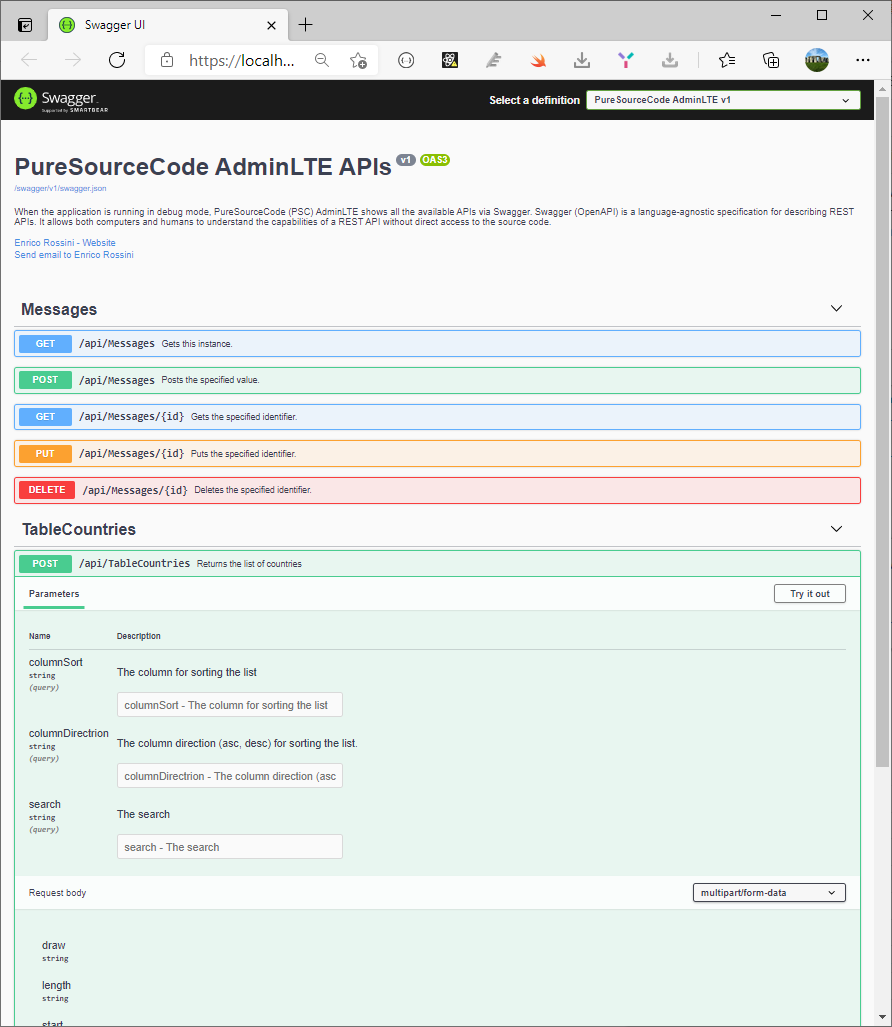Image resolution: width=892 pixels, height=1027 pixels.
Task: Add page to favorites star icon
Action: pos(358,60)
